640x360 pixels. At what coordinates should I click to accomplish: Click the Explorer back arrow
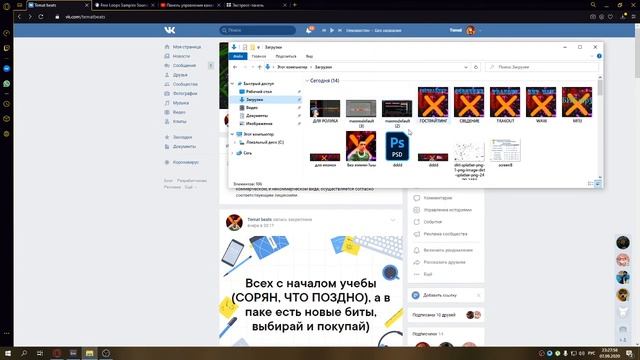[235, 67]
